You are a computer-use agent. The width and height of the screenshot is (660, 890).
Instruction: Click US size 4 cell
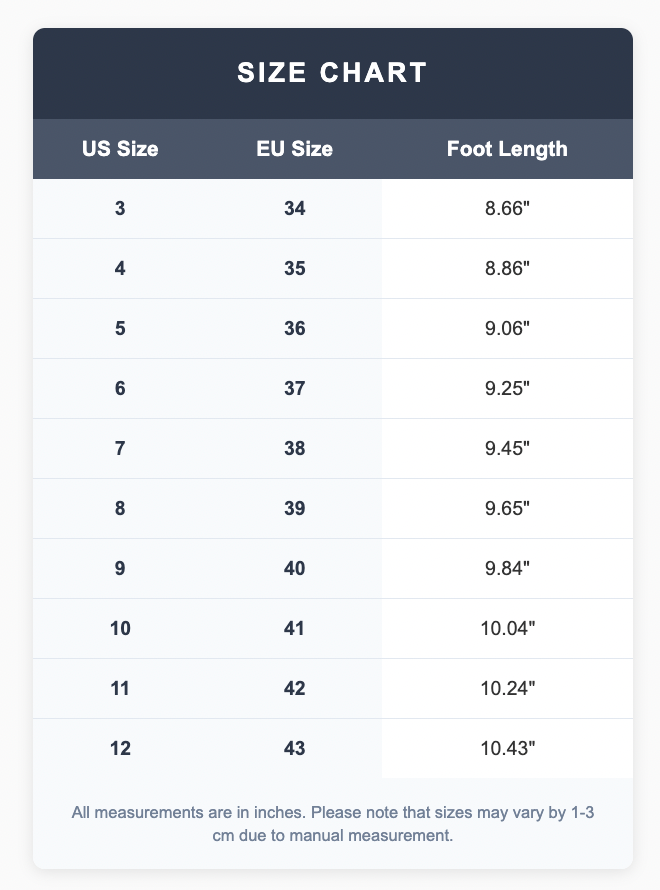120,269
